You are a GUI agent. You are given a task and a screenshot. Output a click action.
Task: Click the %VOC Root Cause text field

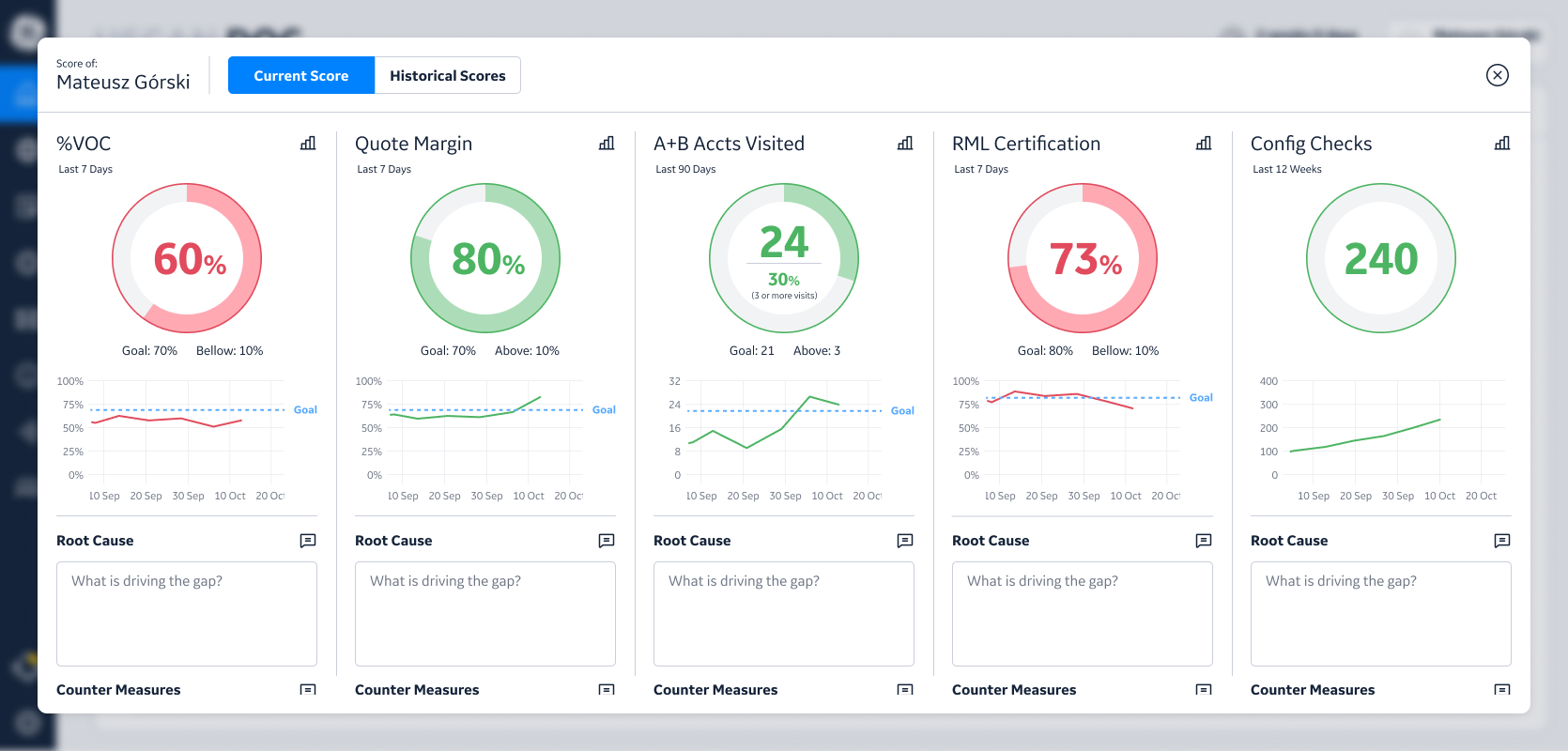click(187, 614)
